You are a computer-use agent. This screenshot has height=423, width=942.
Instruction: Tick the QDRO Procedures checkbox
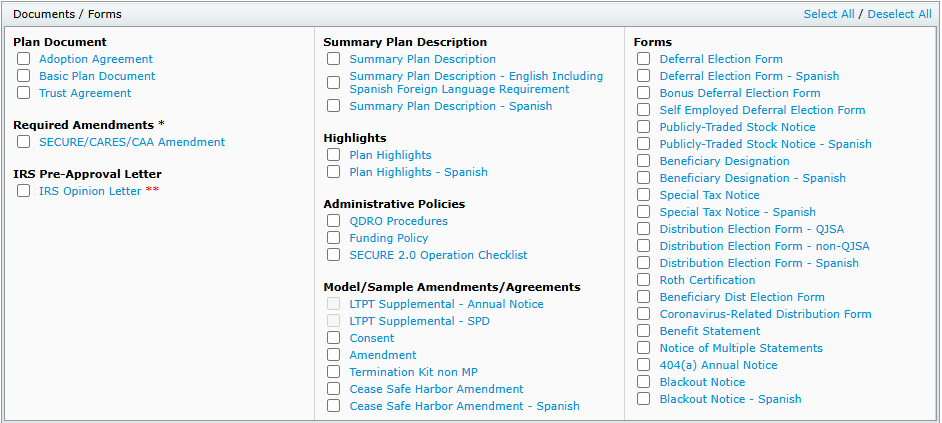point(334,221)
